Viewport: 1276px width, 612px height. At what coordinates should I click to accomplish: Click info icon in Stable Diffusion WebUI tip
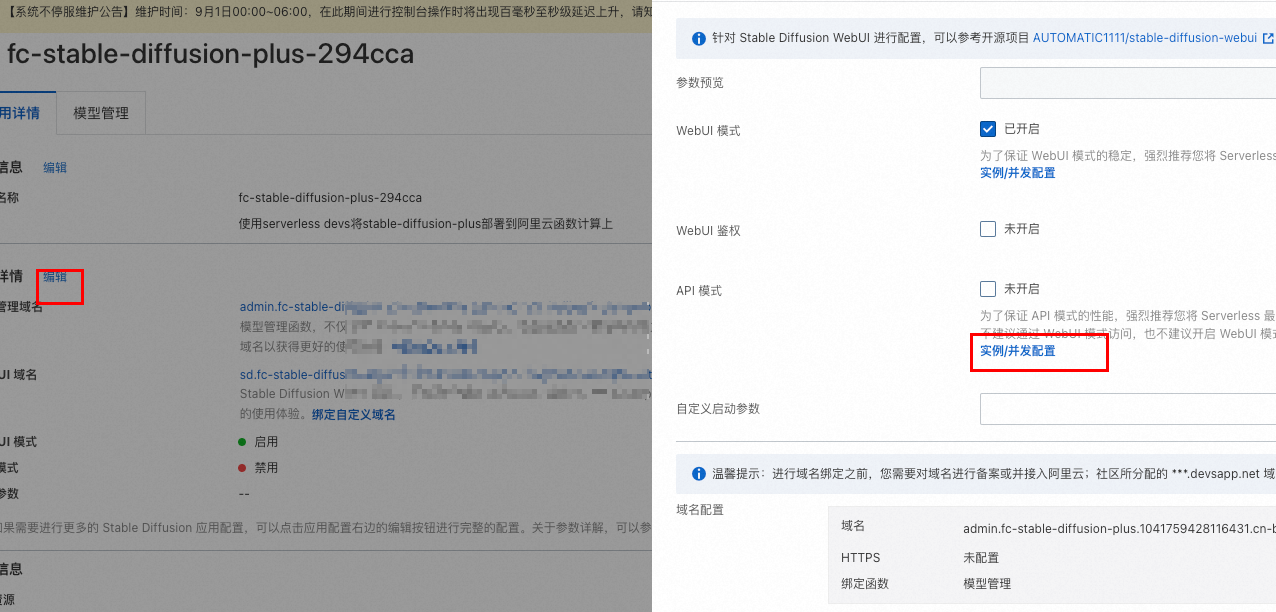tap(699, 38)
